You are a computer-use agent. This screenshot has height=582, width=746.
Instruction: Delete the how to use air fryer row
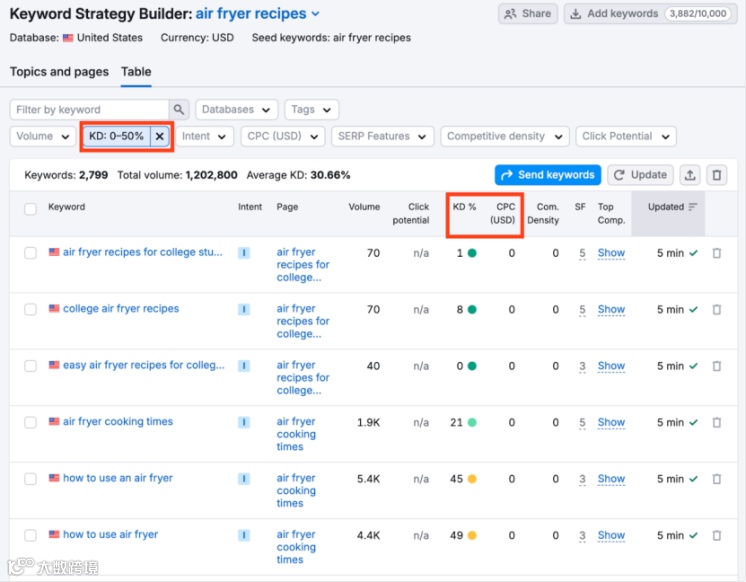[x=717, y=536]
